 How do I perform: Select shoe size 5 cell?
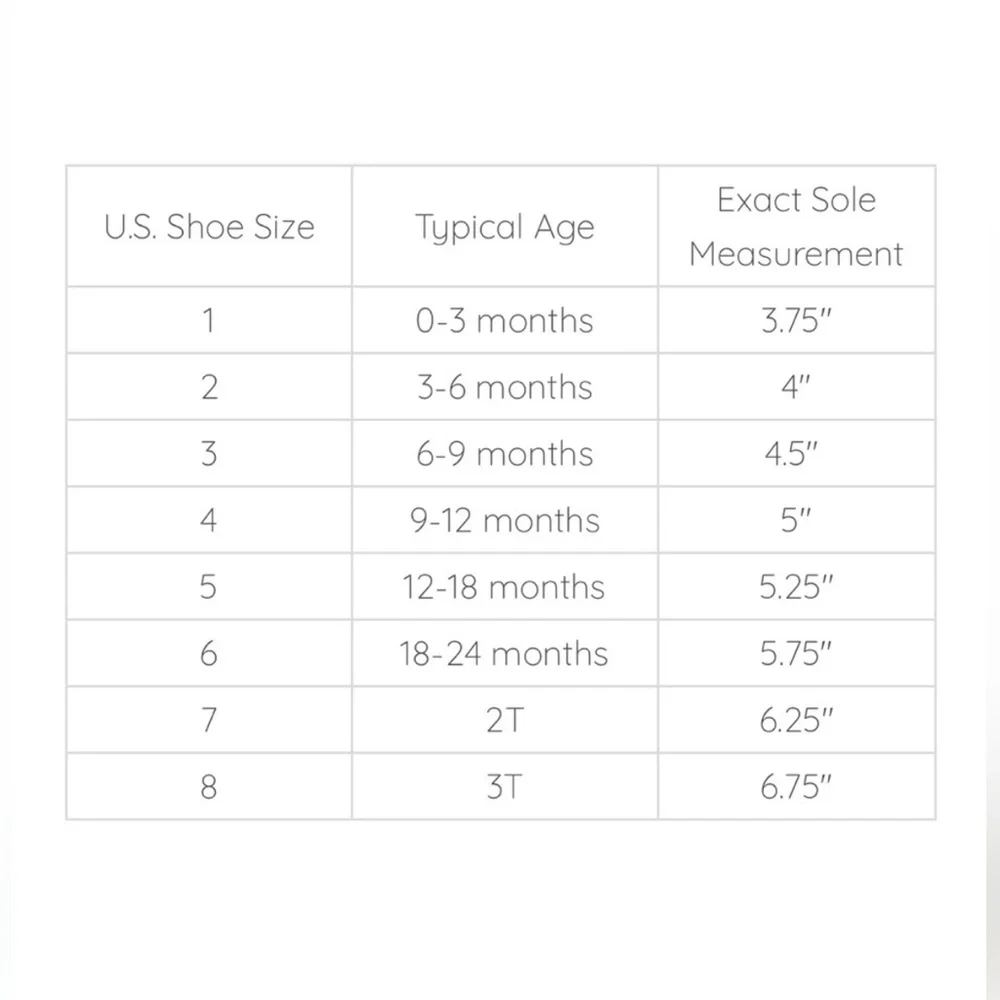209,587
